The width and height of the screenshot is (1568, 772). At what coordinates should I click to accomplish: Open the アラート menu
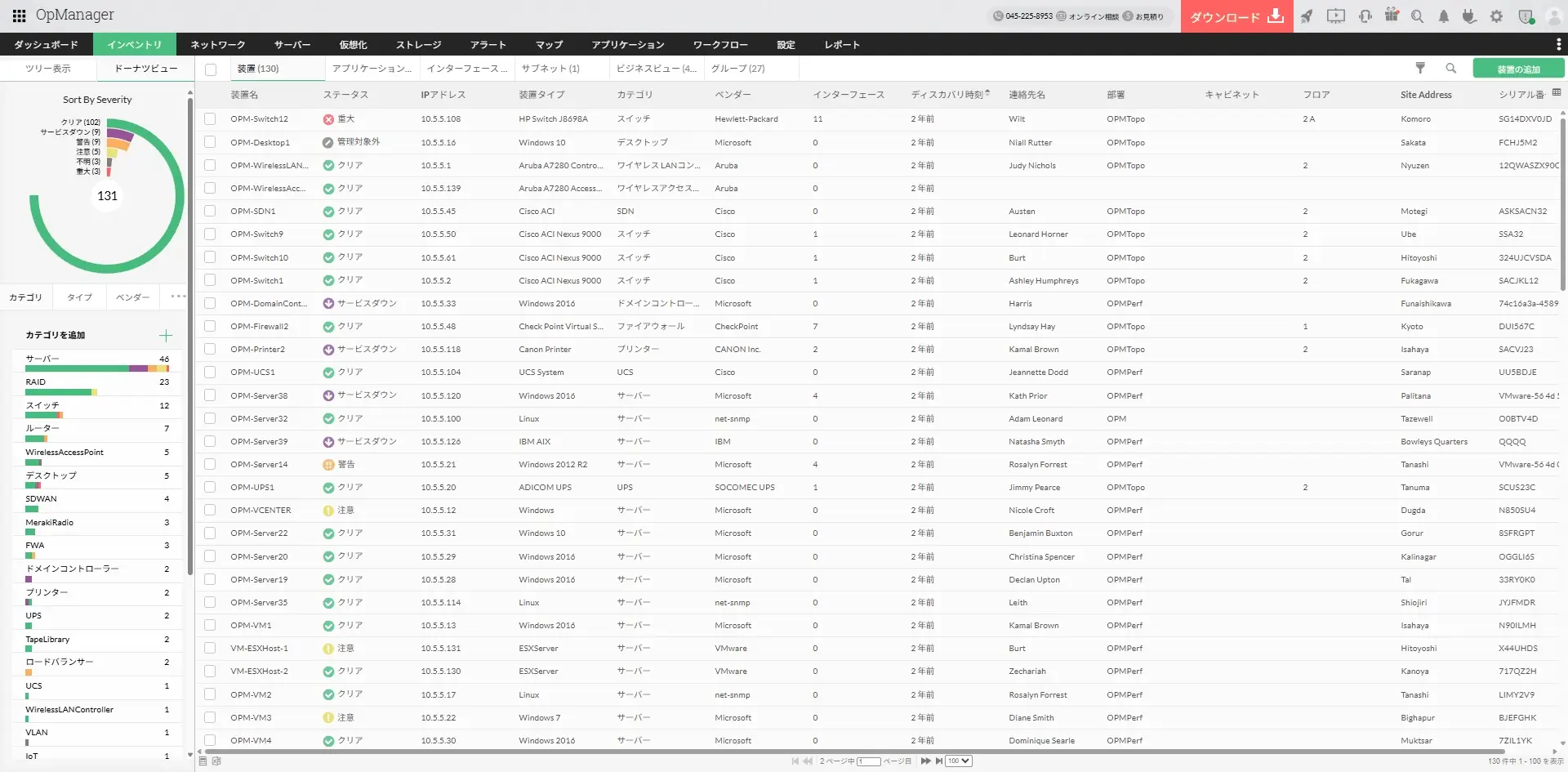(488, 44)
